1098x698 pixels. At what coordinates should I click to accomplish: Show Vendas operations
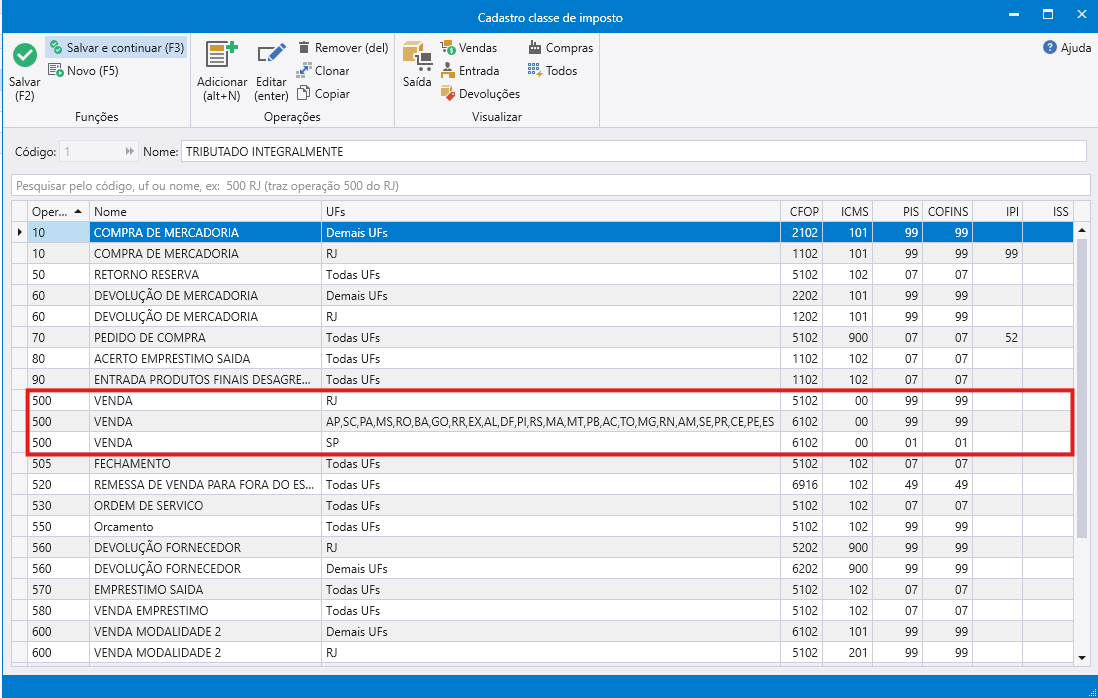[468, 48]
